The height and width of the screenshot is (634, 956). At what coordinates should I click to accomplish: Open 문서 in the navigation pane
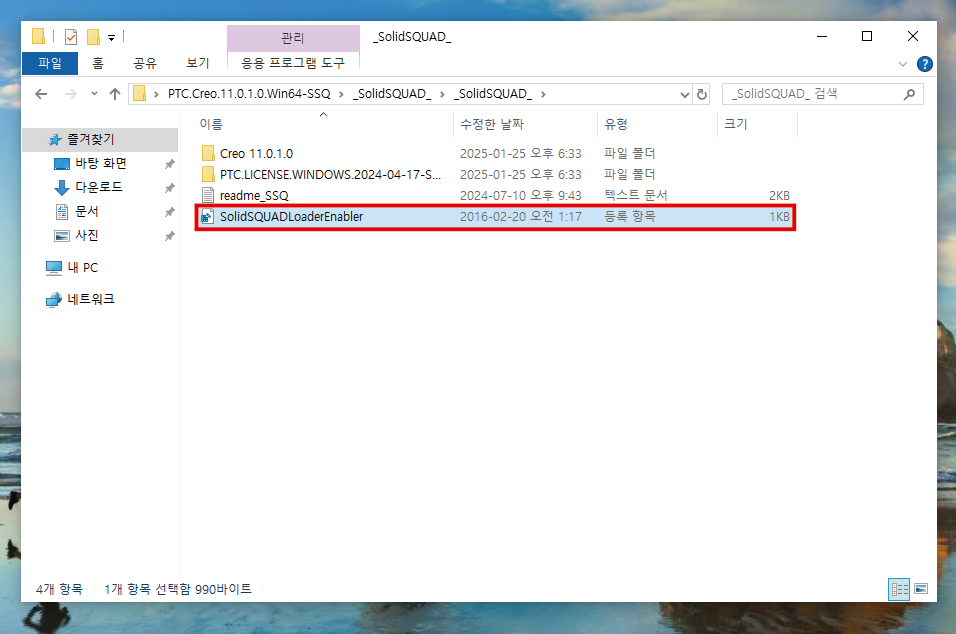87,212
